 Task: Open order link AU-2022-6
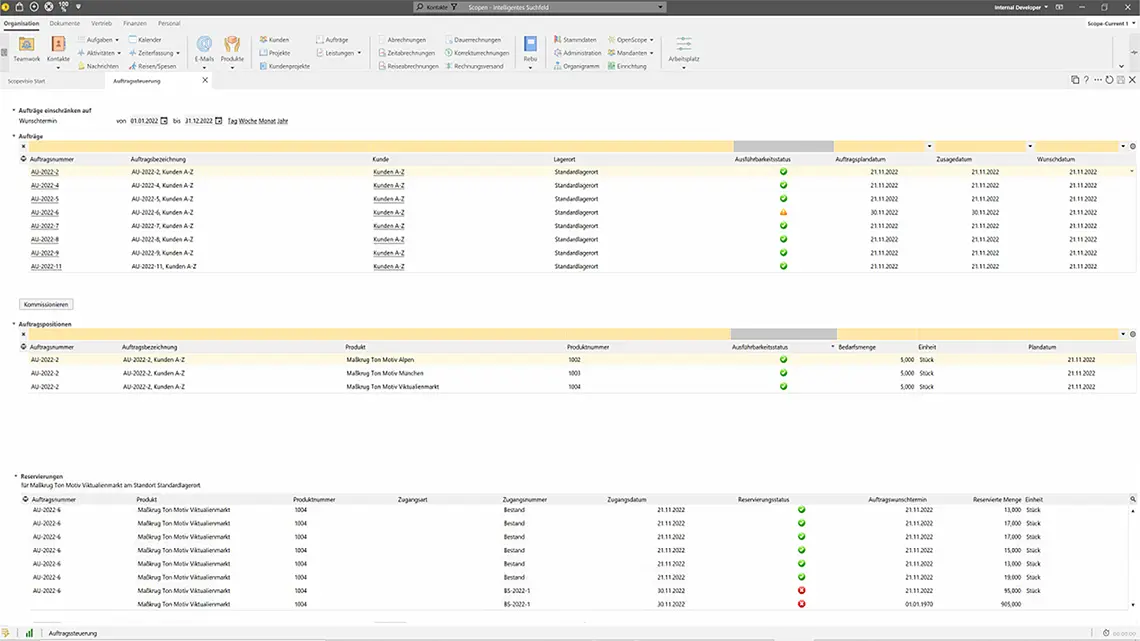click(x=45, y=212)
